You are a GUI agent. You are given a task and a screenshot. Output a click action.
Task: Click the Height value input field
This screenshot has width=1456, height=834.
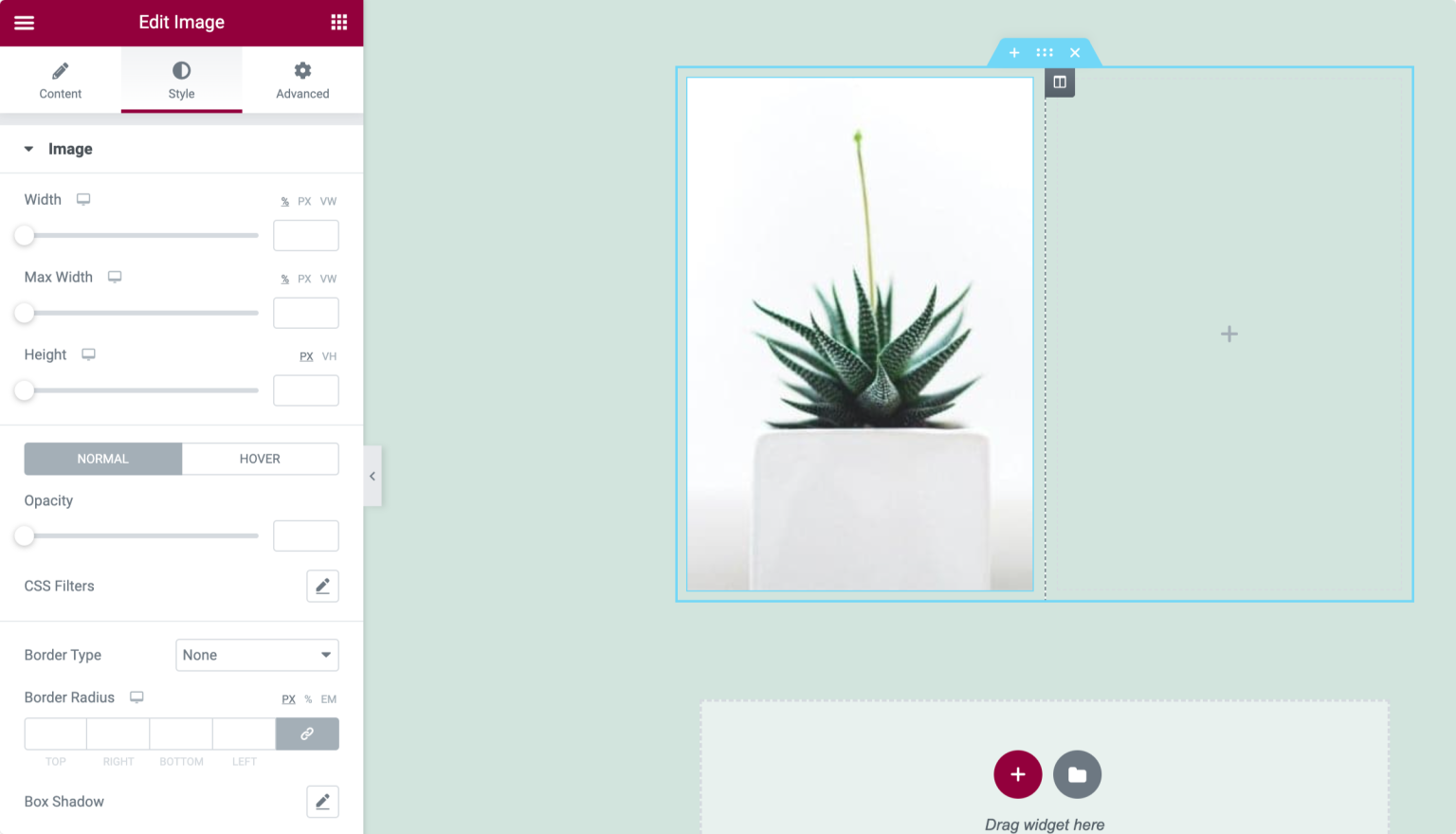[x=305, y=390]
